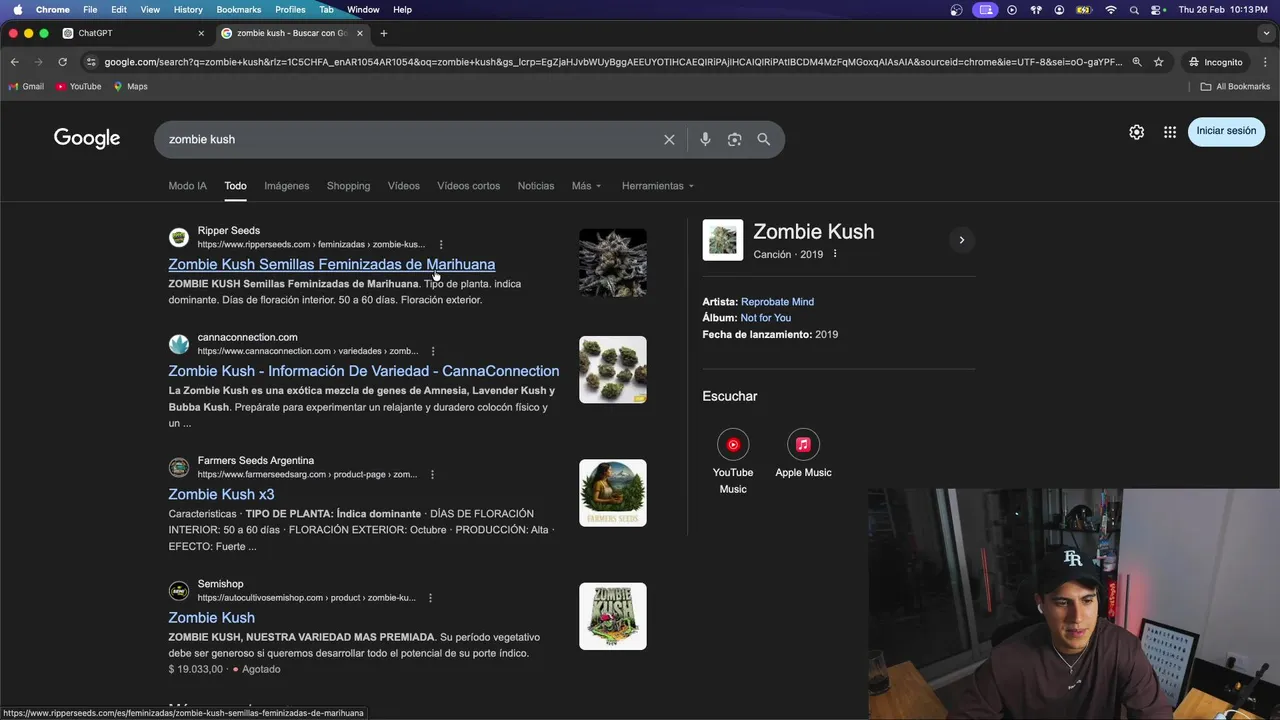1280x720 pixels.
Task: Open the Ripper Seeds result thumbnail
Action: click(x=613, y=263)
